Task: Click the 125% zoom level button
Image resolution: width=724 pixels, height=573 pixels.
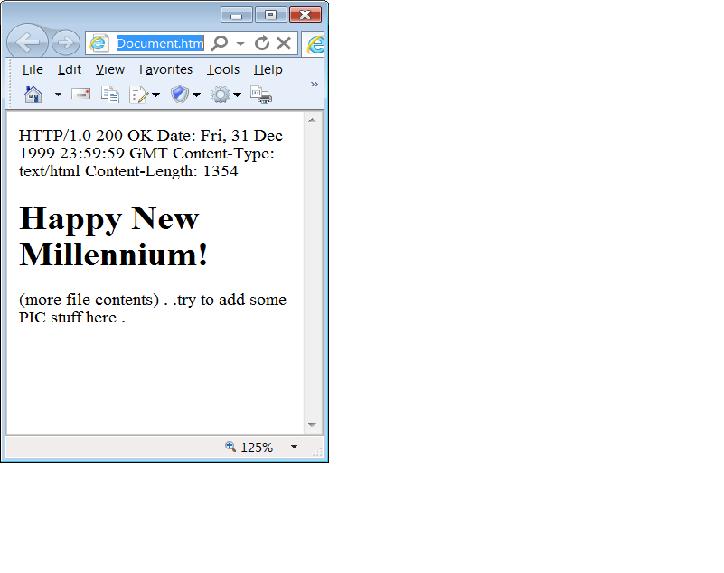Action: tap(251, 447)
